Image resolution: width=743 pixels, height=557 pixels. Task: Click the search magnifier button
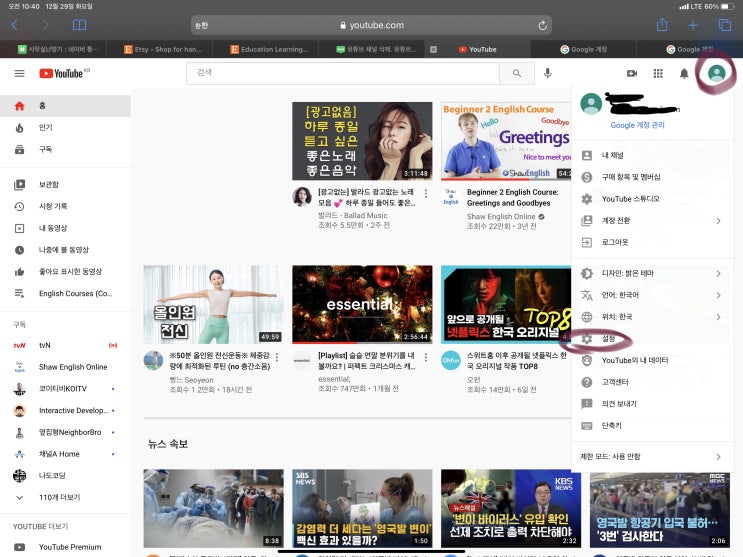(x=517, y=73)
